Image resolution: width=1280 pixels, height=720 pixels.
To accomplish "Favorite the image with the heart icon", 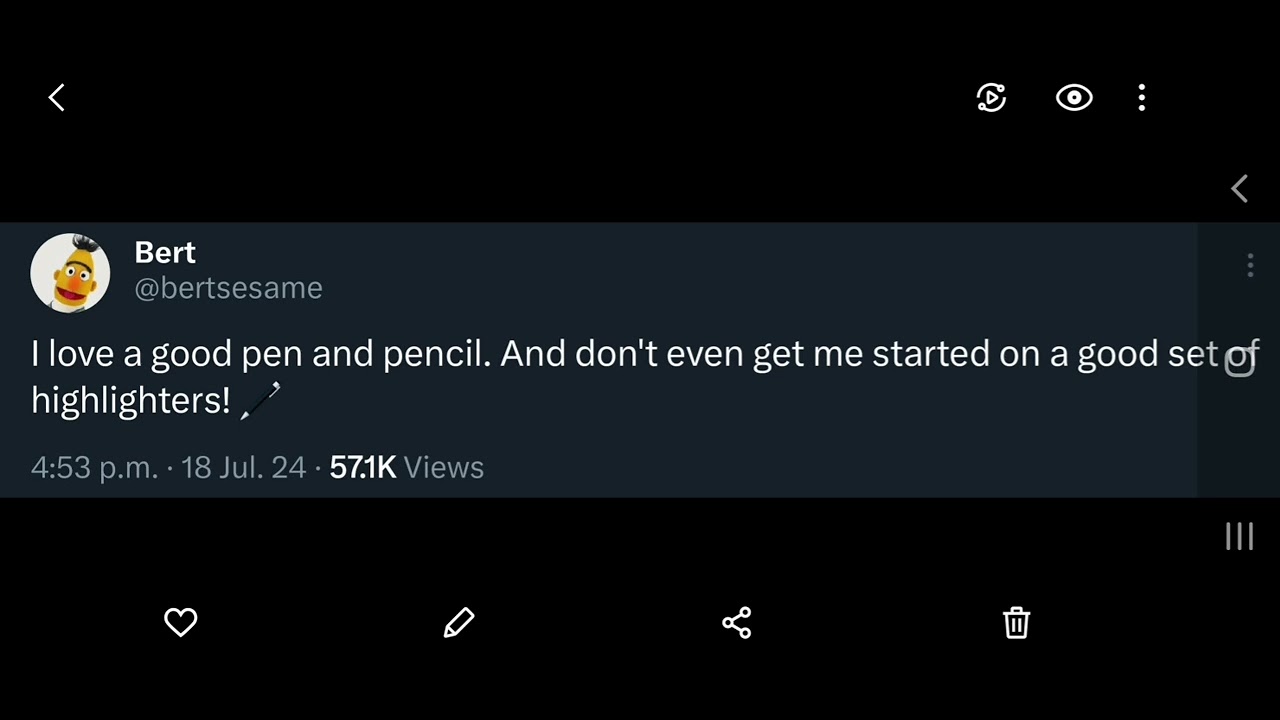I will (x=181, y=623).
